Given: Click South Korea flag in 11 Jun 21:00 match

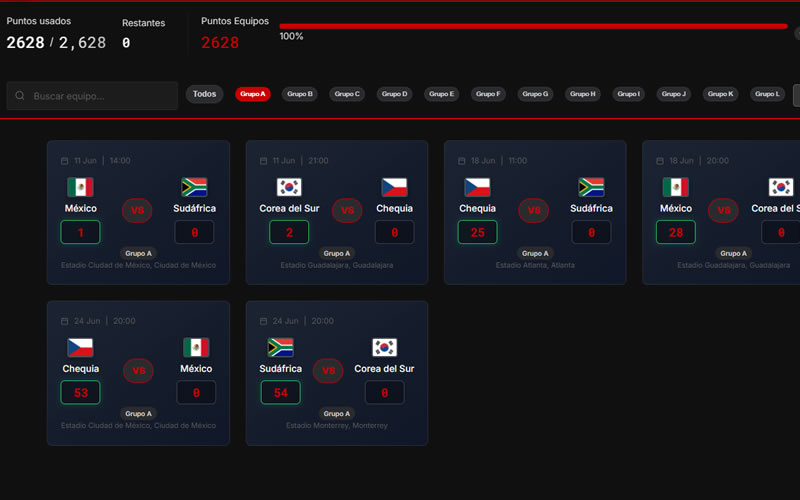Looking at the screenshot, I should coord(289,187).
